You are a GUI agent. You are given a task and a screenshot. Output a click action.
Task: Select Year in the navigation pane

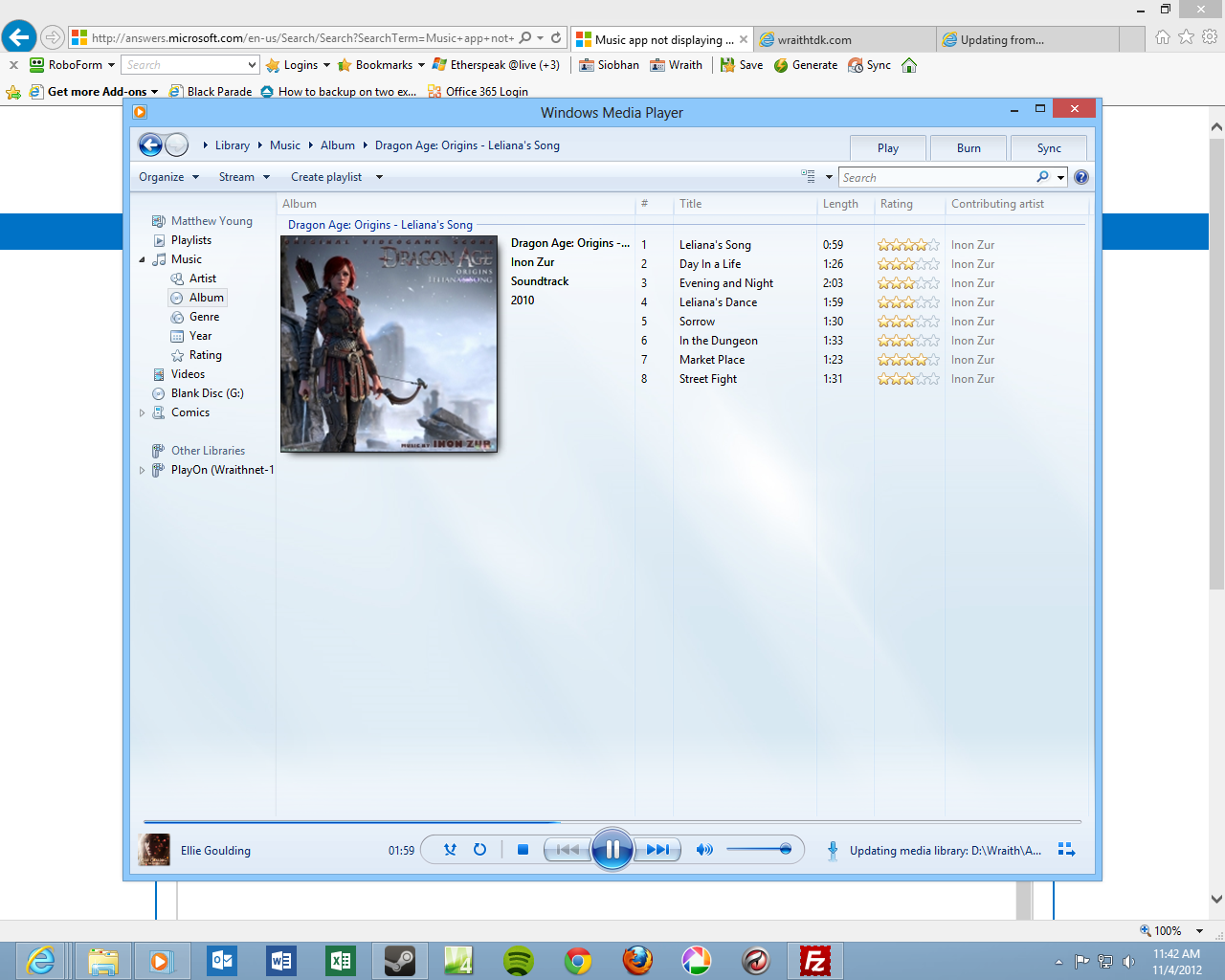(x=200, y=336)
